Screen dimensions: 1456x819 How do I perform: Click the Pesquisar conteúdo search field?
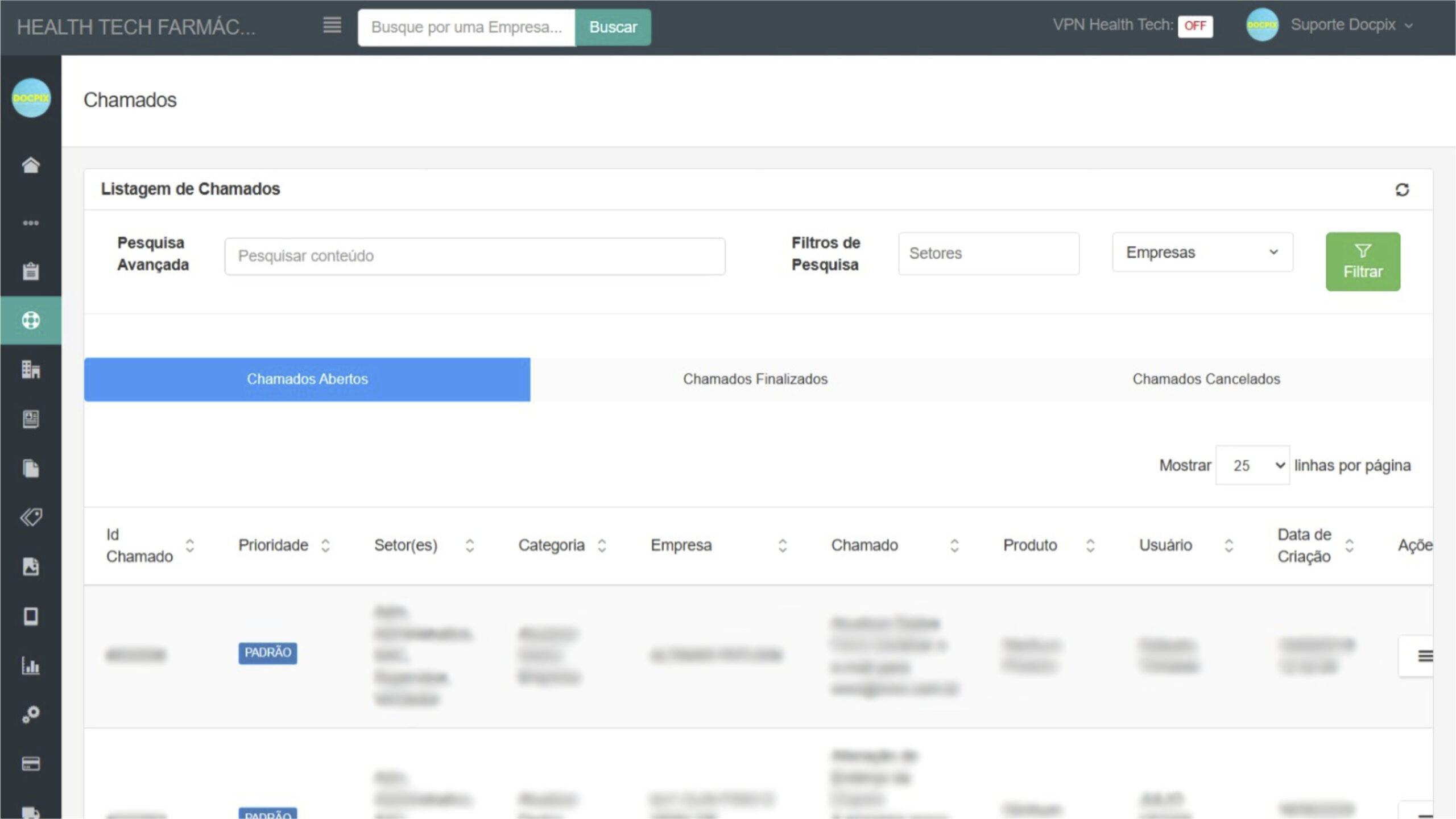pyautogui.click(x=474, y=256)
